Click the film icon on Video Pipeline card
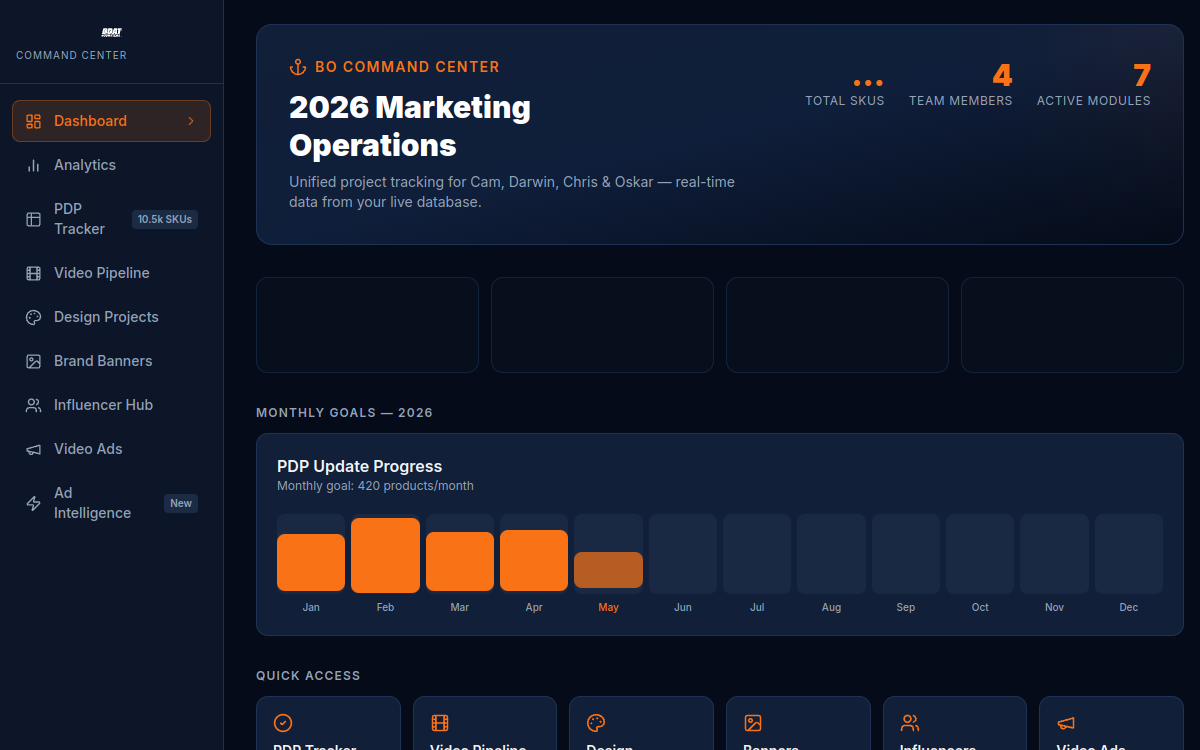This screenshot has width=1200, height=750. pyautogui.click(x=440, y=723)
